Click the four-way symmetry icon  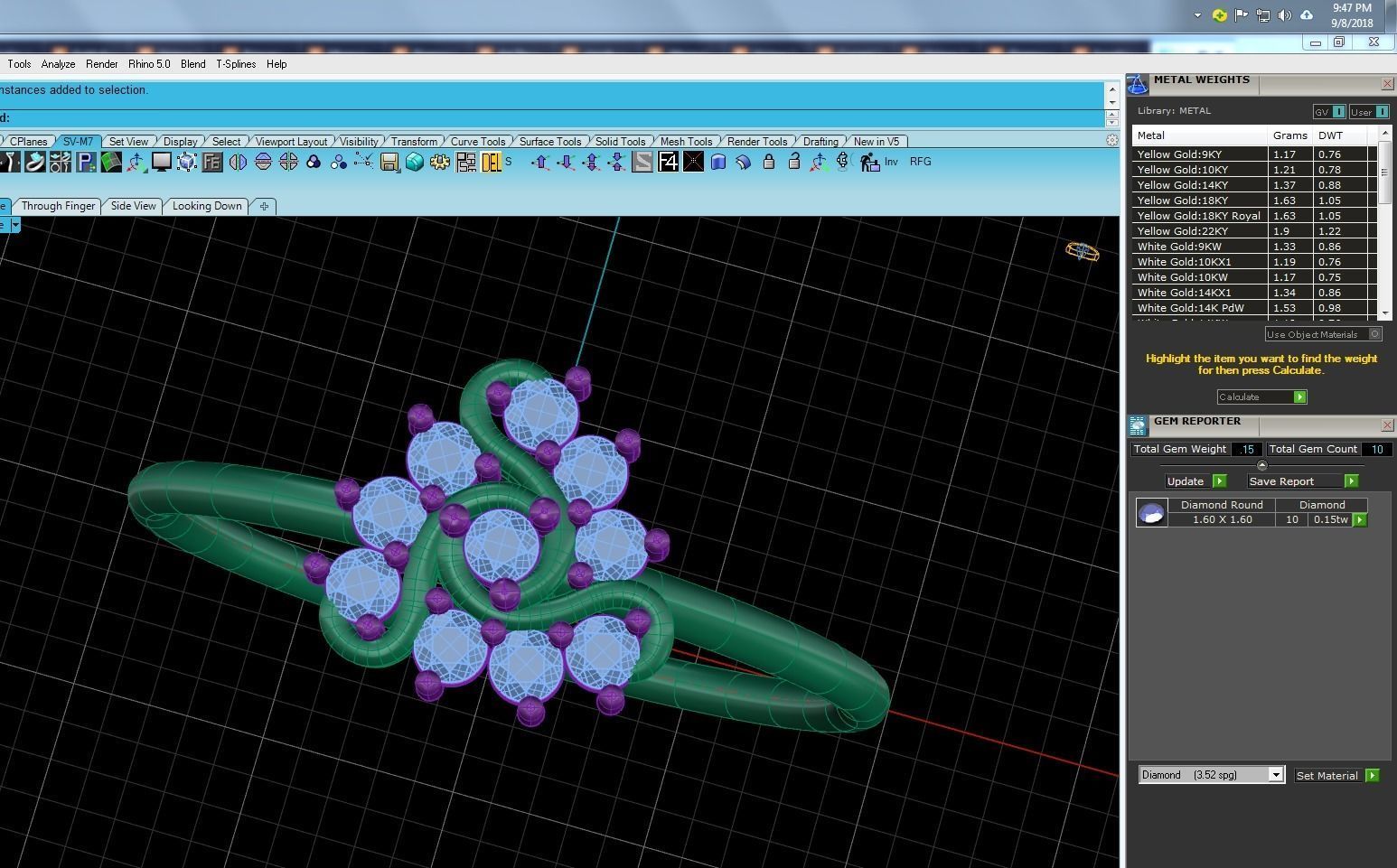click(288, 162)
